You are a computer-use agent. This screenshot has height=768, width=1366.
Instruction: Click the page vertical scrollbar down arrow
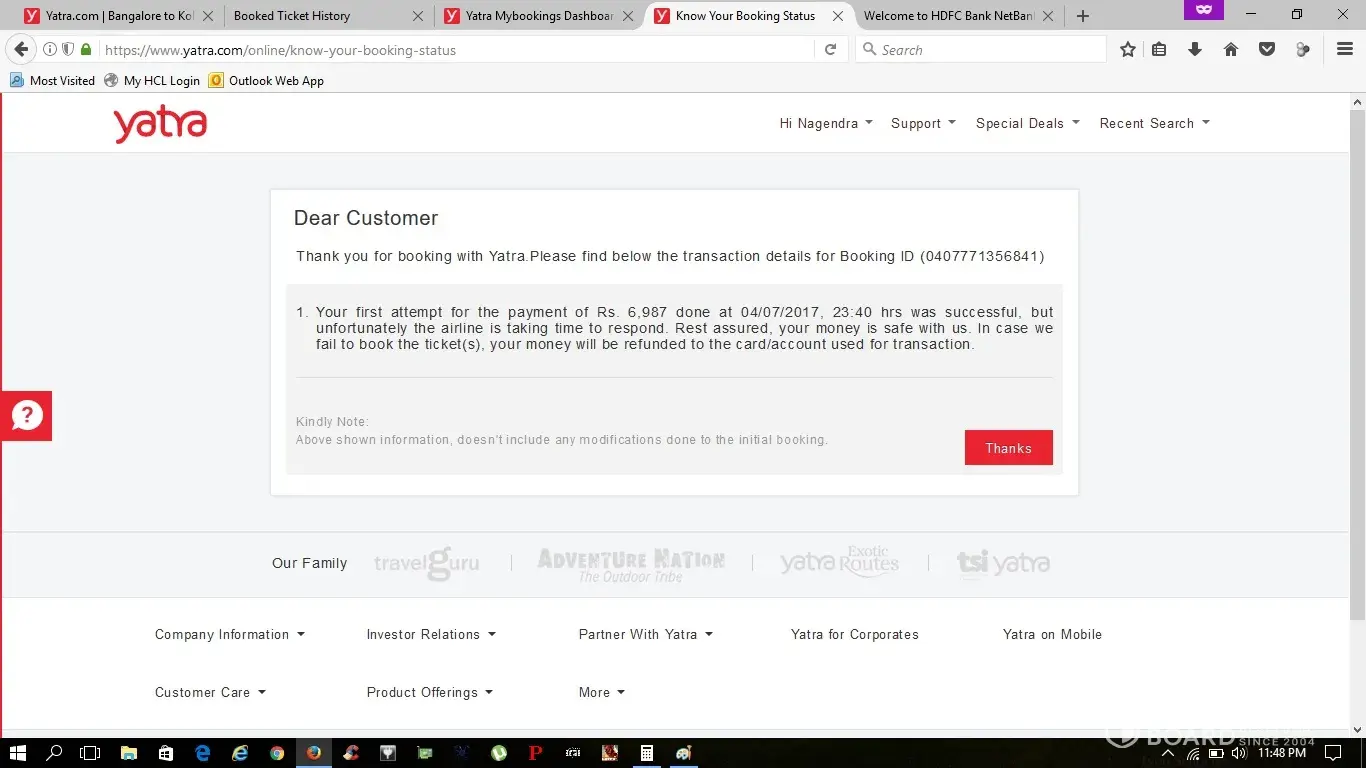(1357, 729)
